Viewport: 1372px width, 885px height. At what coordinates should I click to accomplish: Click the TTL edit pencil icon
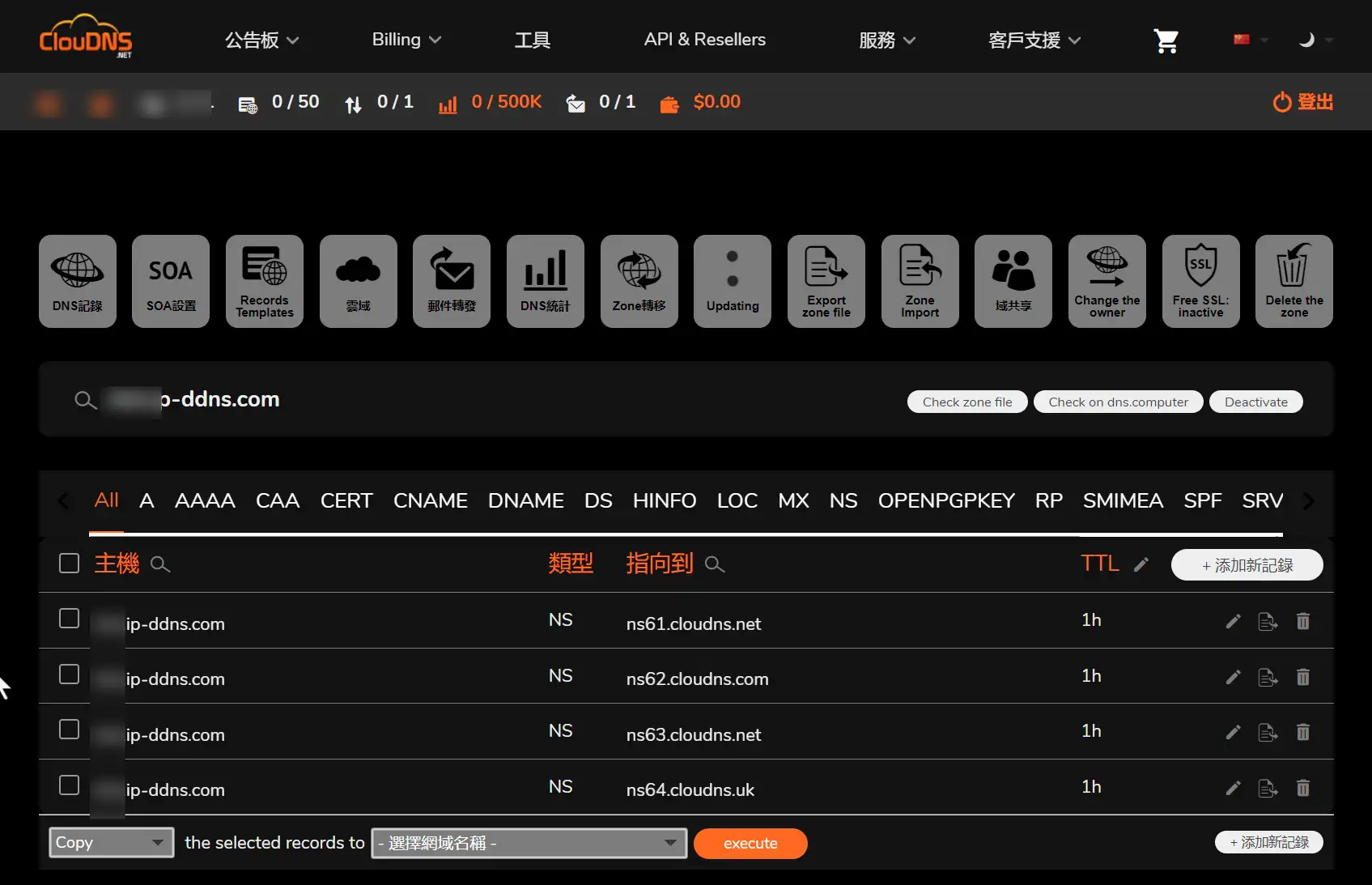pos(1141,564)
